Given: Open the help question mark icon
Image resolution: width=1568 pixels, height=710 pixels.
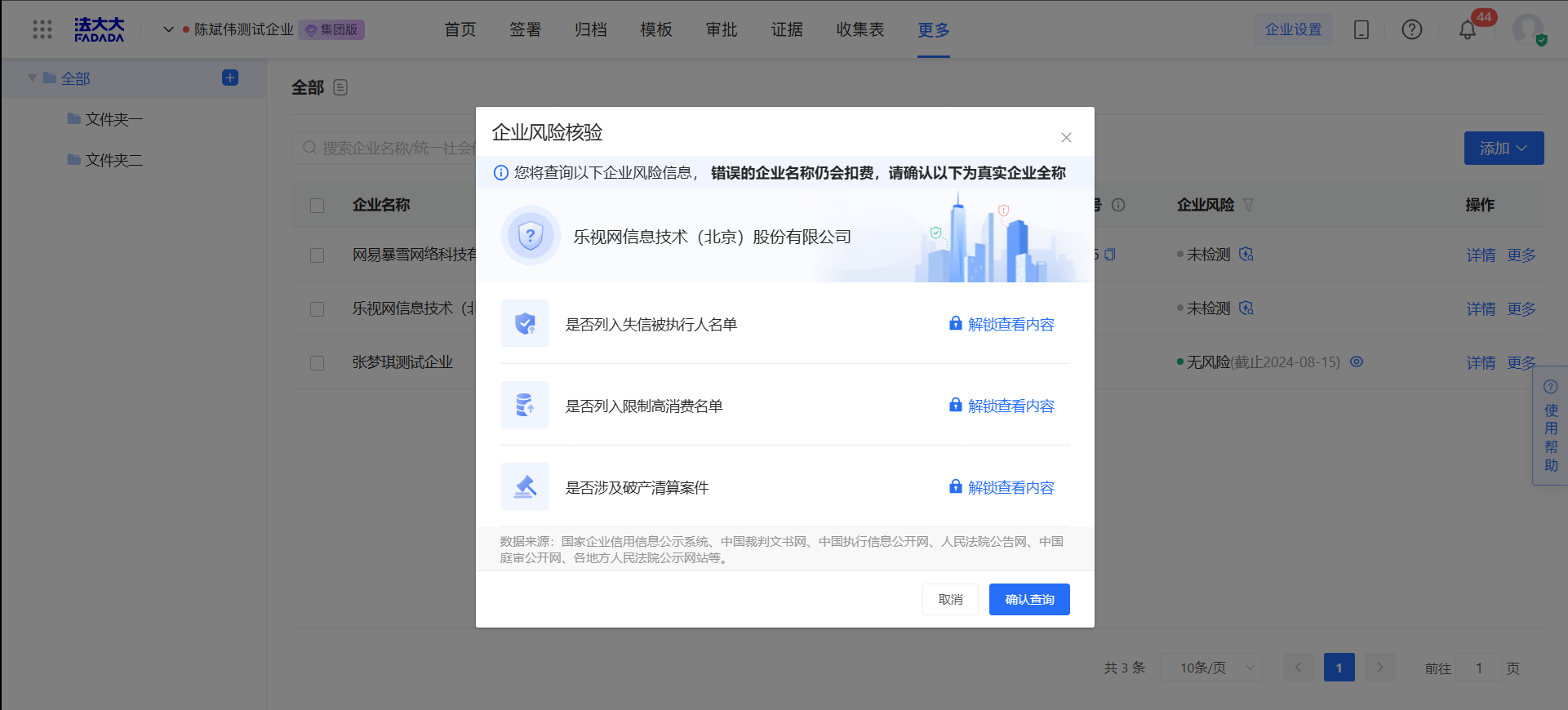Looking at the screenshot, I should coord(1412,29).
